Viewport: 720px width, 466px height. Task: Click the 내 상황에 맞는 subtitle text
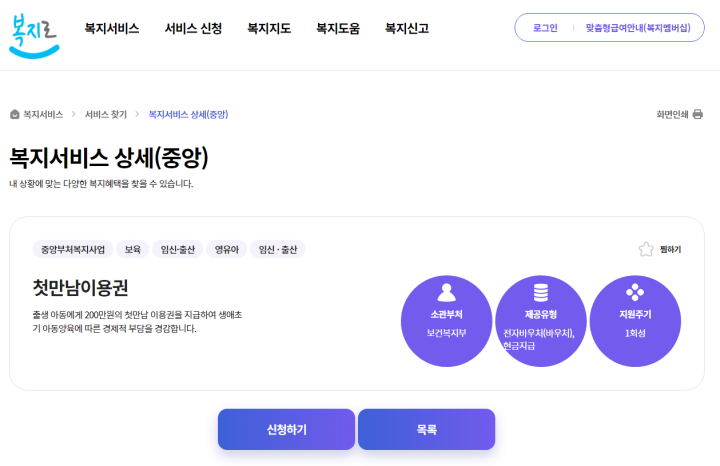(x=101, y=184)
